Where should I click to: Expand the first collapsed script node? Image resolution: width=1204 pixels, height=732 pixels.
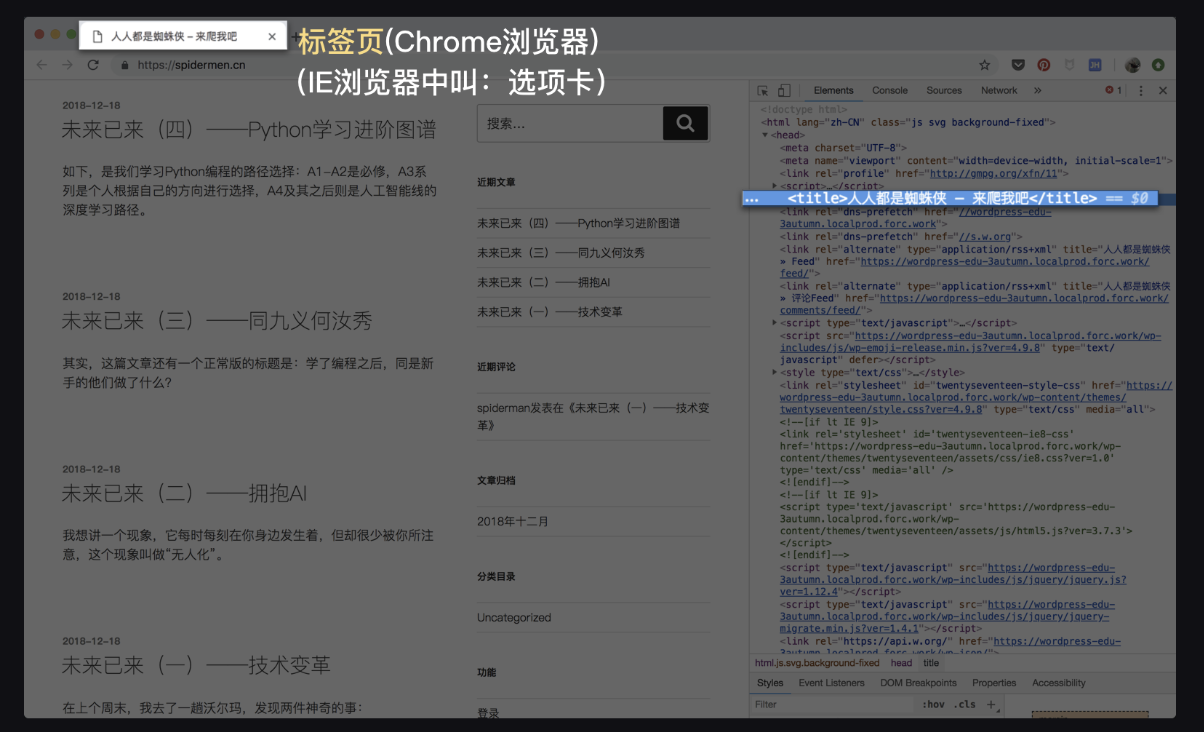click(x=775, y=185)
